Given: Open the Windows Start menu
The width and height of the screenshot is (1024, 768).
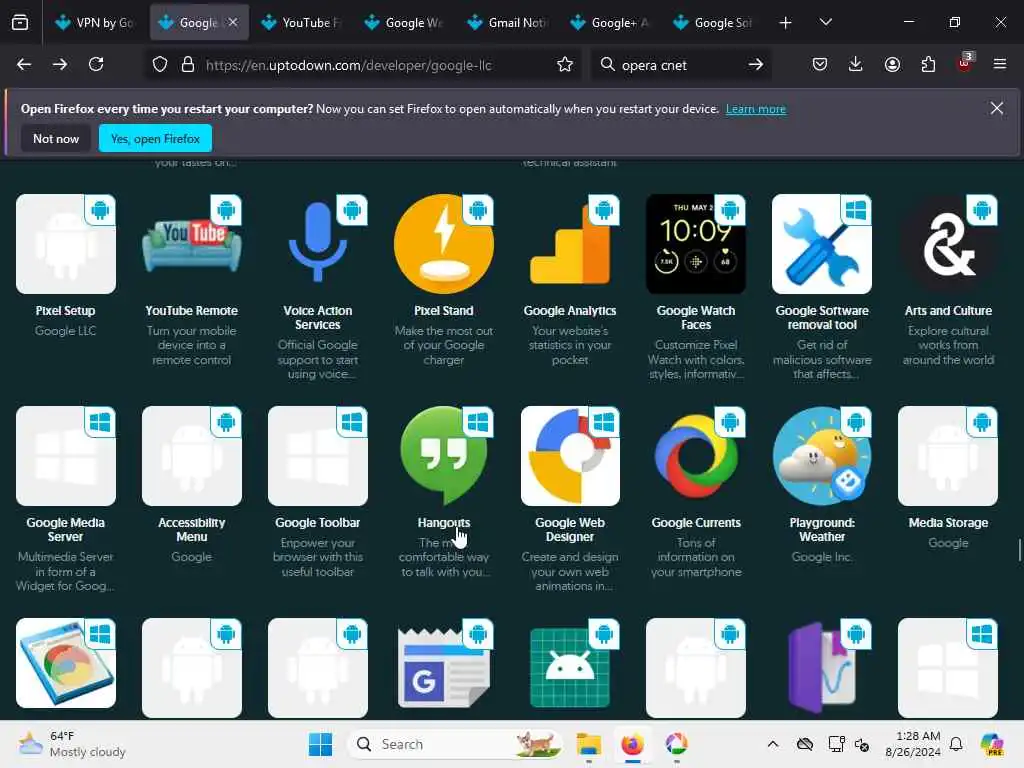Looking at the screenshot, I should click(320, 744).
